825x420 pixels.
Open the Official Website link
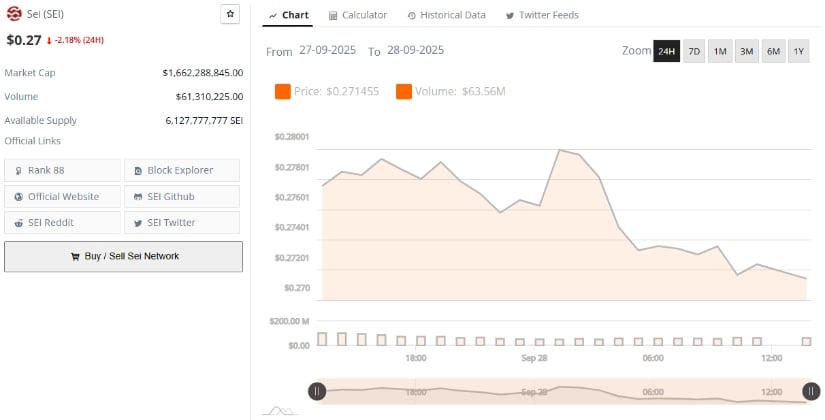click(63, 196)
